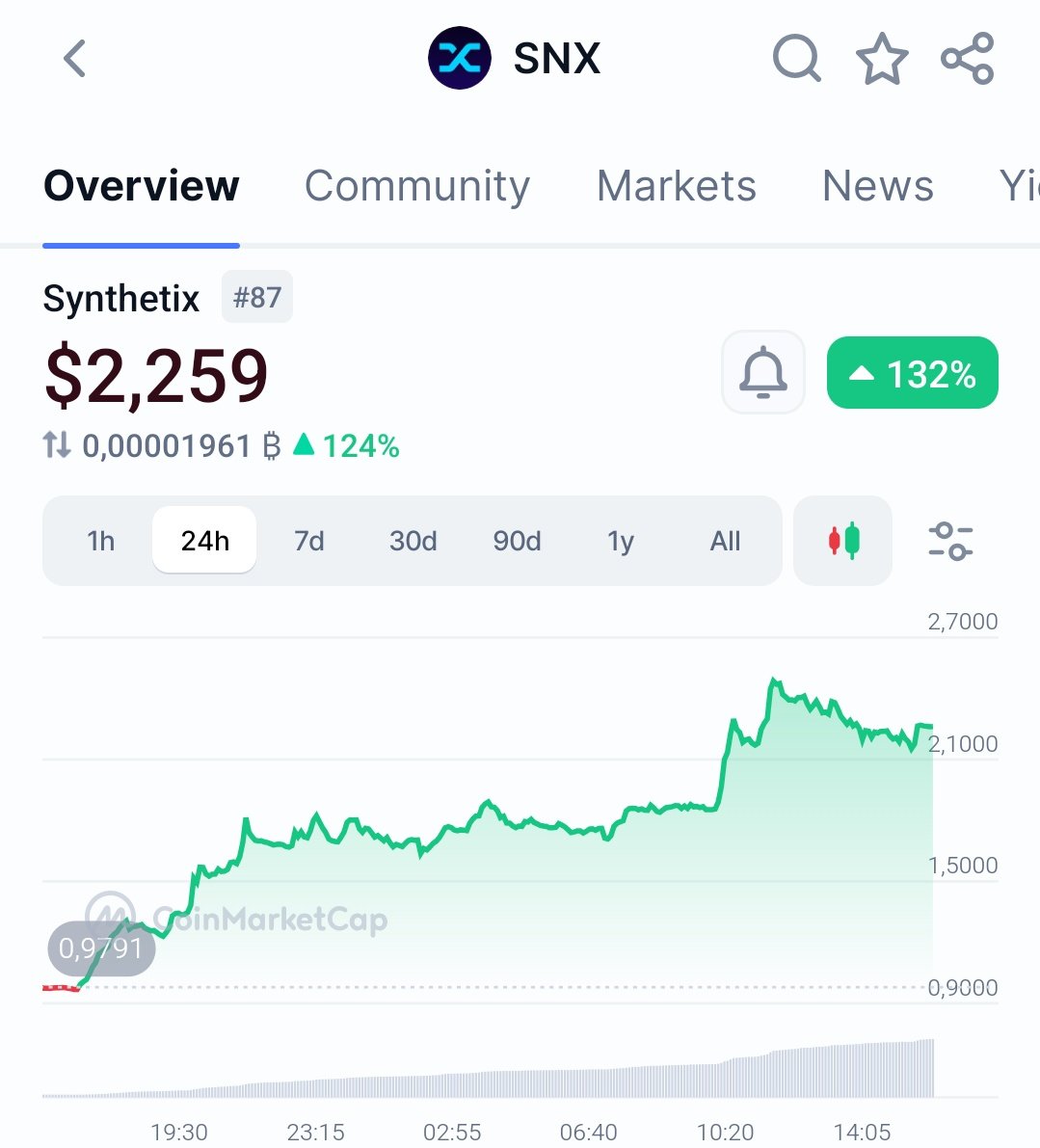The height and width of the screenshot is (1148, 1040).
Task: Add SNX to watchlist star
Action: click(882, 59)
